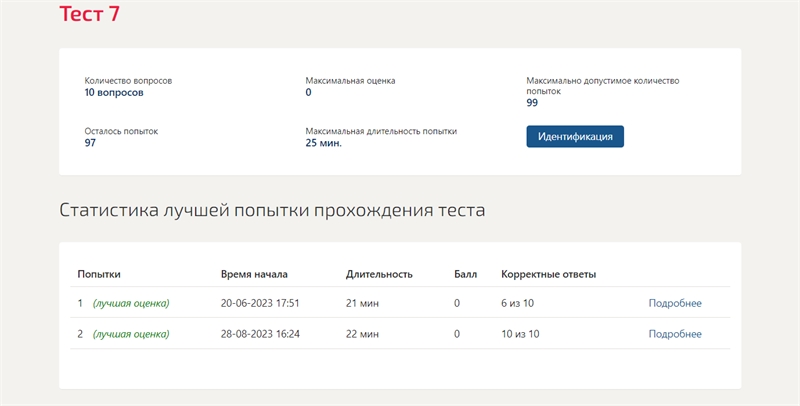Select the Тест 7 page heading
The image size is (800, 406).
(x=90, y=14)
